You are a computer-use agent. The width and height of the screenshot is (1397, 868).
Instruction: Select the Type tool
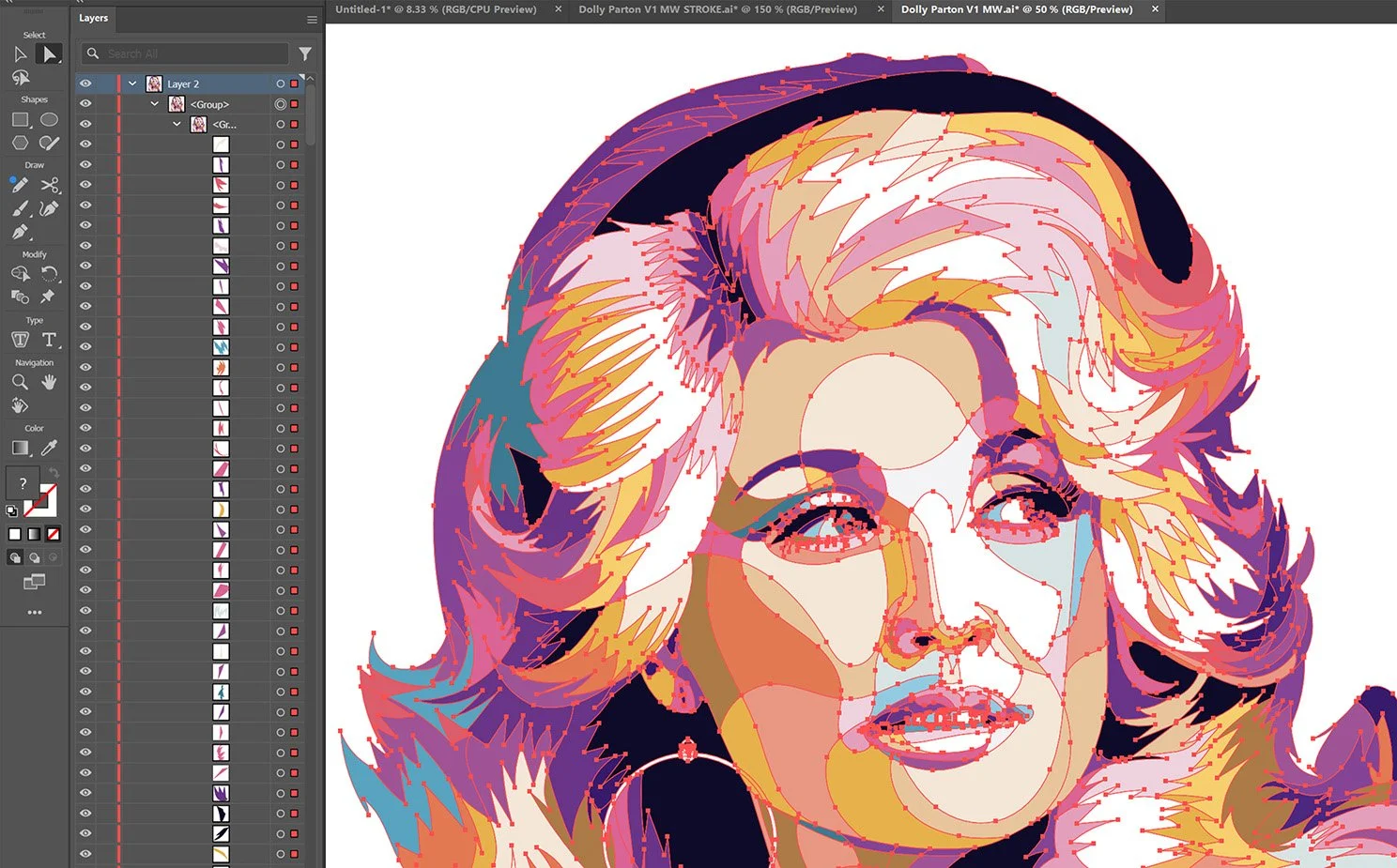point(49,340)
